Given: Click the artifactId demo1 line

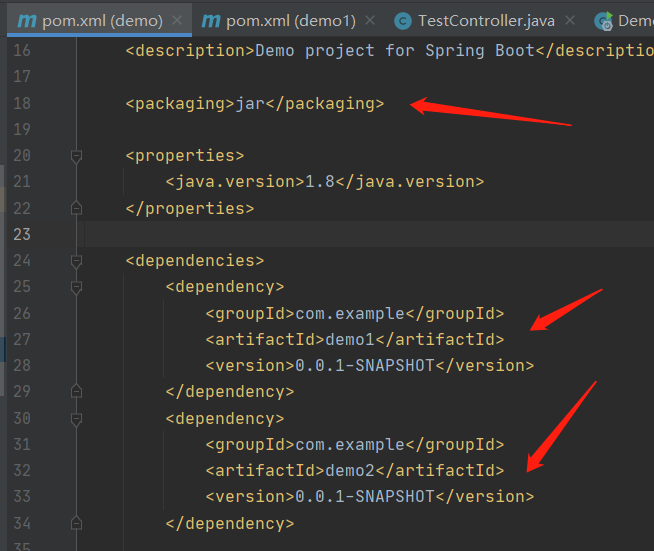Looking at the screenshot, I should (355, 340).
